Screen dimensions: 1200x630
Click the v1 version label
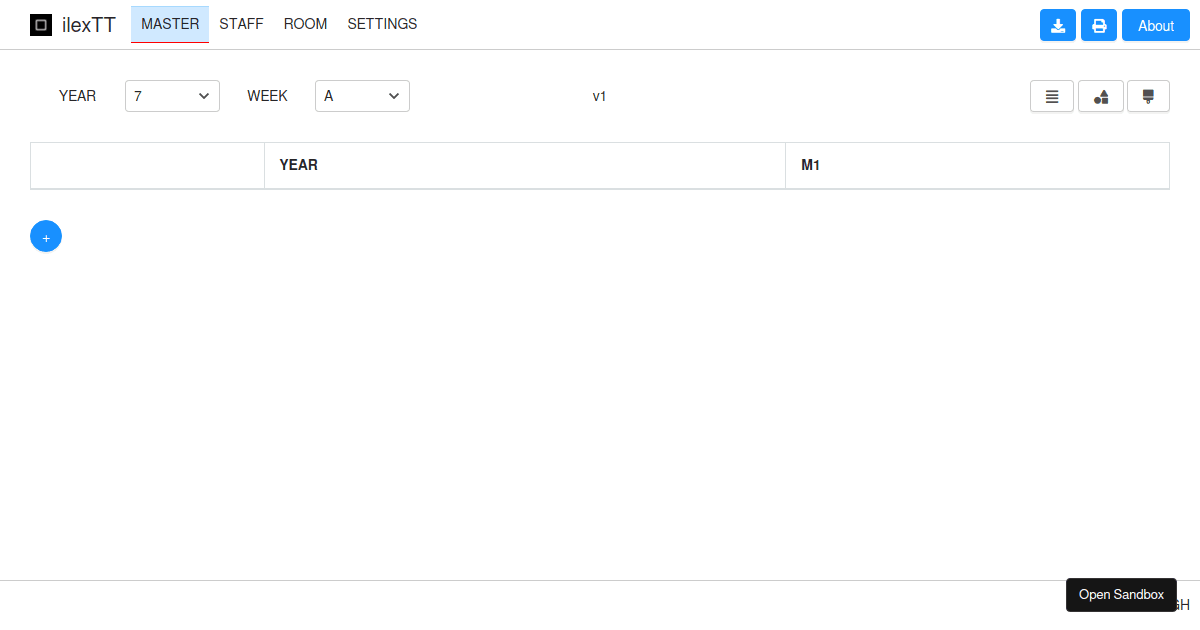coord(599,96)
